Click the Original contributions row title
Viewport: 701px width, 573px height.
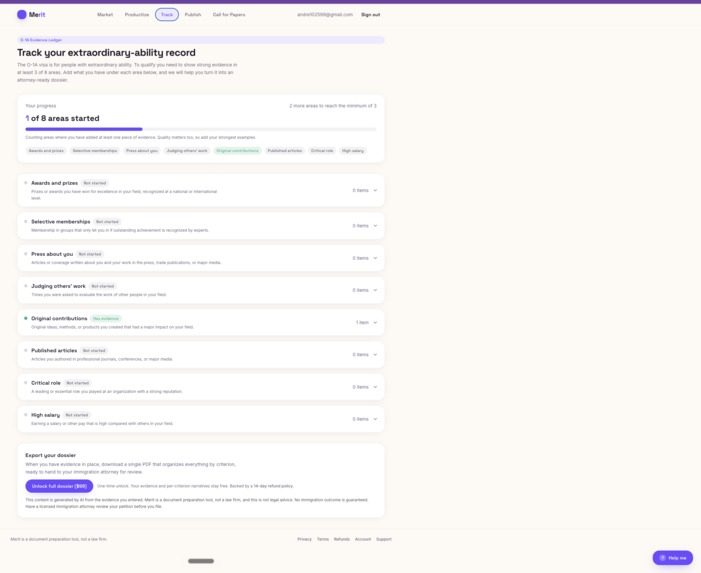(x=59, y=318)
